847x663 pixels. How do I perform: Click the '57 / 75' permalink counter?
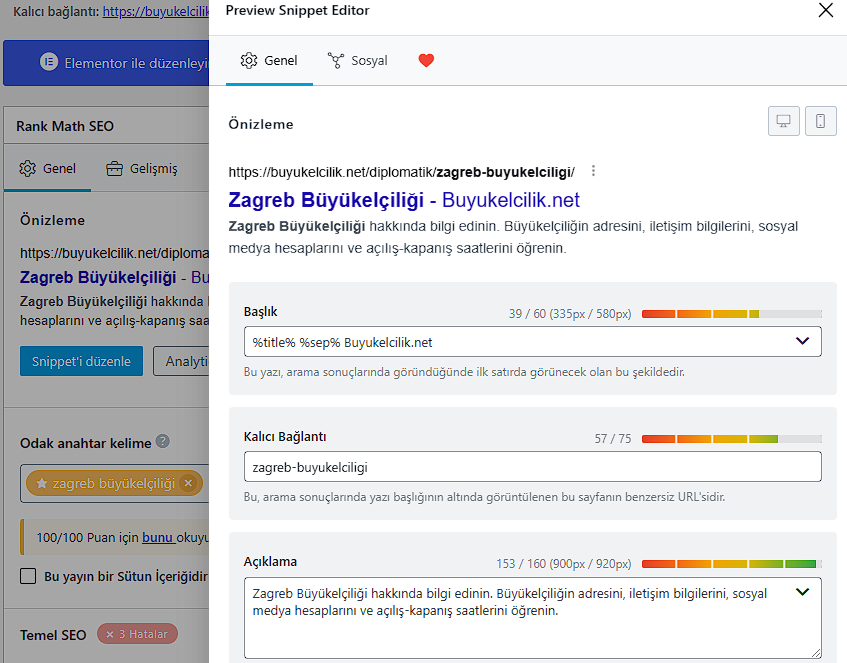(613, 439)
